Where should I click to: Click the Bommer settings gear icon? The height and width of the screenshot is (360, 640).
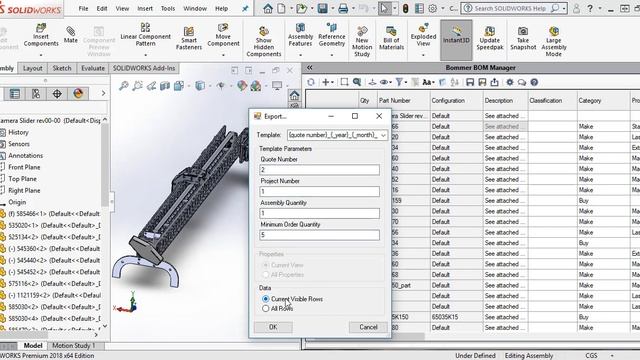tap(509, 82)
